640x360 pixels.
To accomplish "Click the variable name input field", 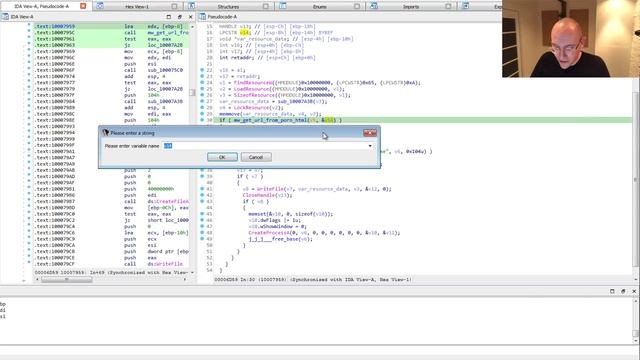I will [x=264, y=146].
